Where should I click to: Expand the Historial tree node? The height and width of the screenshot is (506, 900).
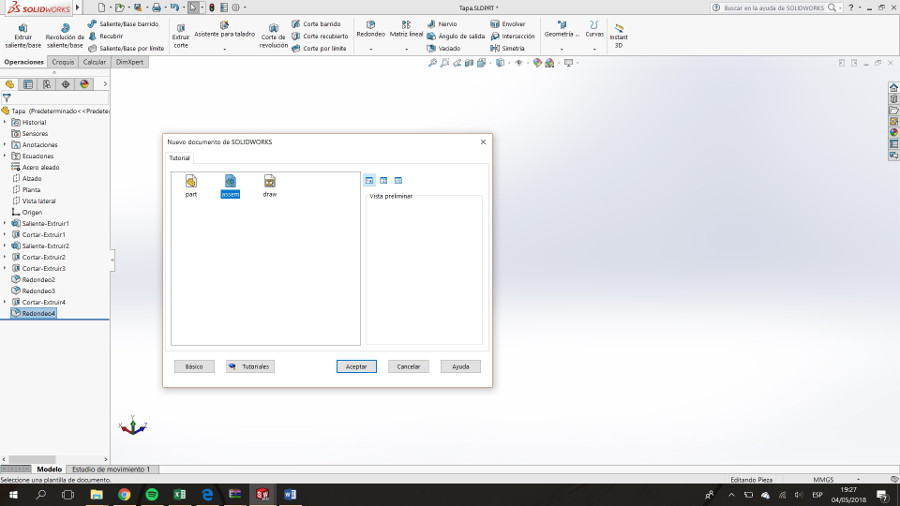[5, 122]
